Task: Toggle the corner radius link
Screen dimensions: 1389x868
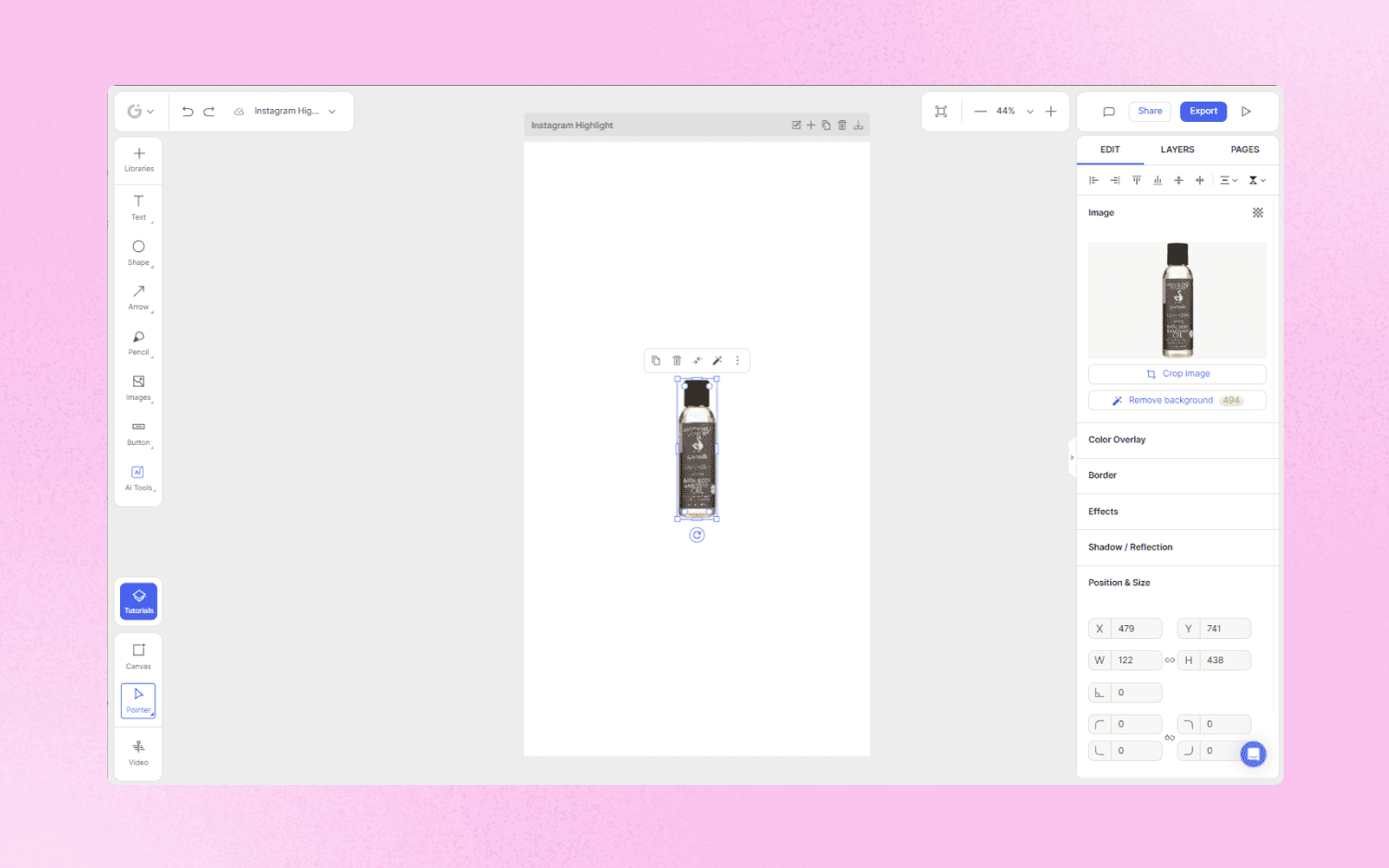Action: click(x=1170, y=737)
